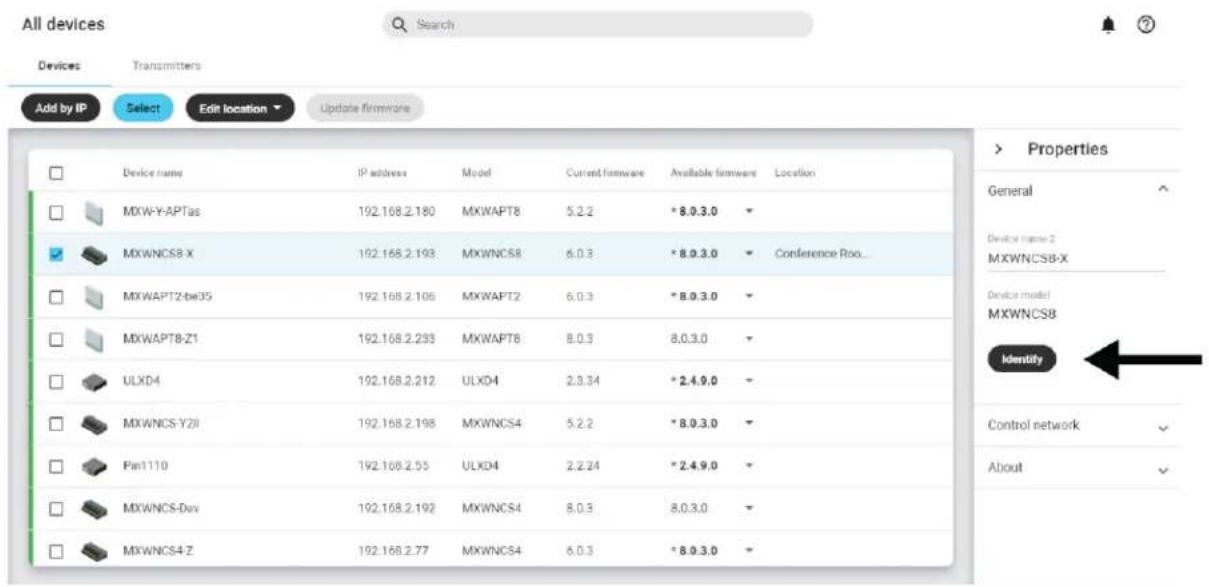Sort by Model column header
Screen dimensions: 1209x587
(475, 173)
